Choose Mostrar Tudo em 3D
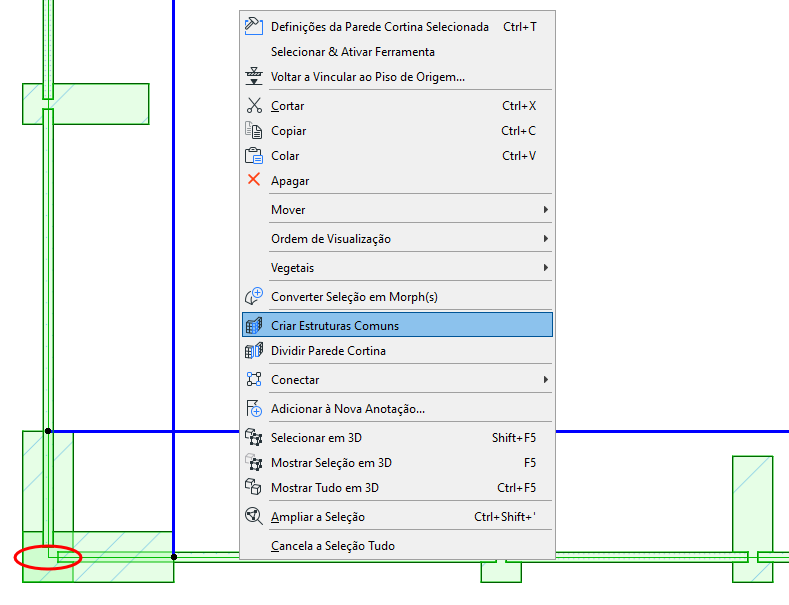This screenshot has width=789, height=605. coord(397,488)
